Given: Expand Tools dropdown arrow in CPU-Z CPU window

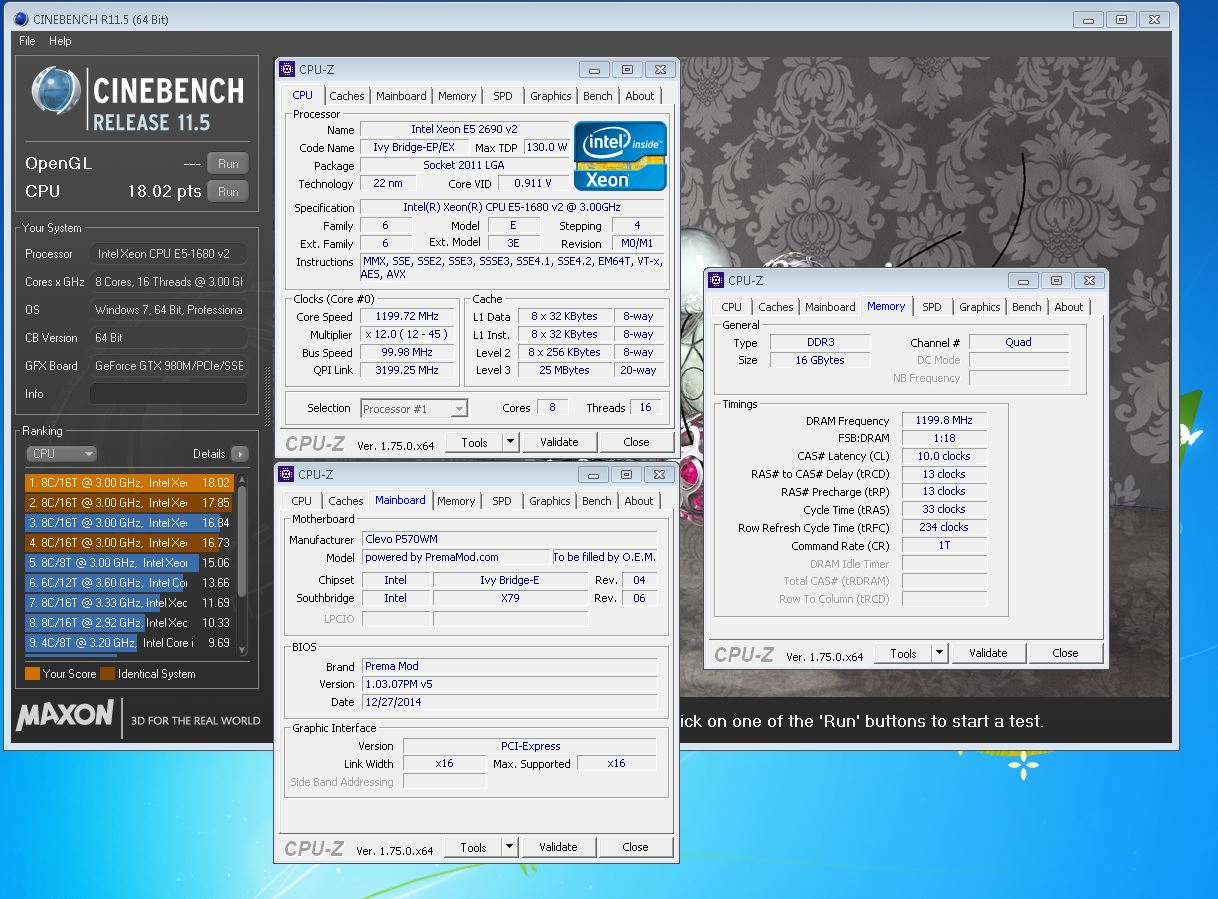Looking at the screenshot, I should click(x=510, y=442).
